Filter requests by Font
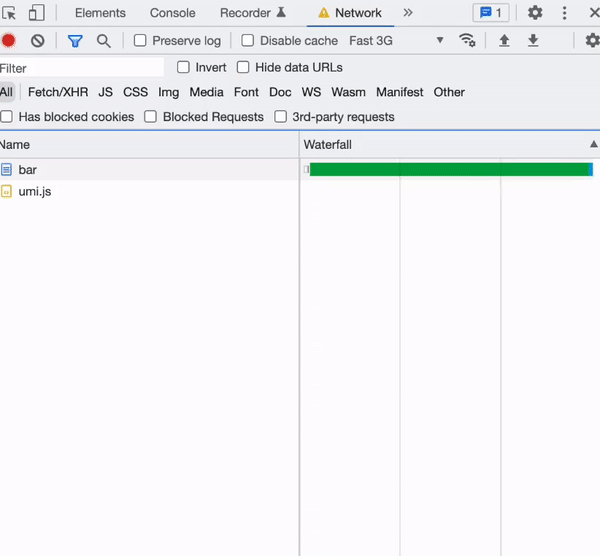This screenshot has height=556, width=600. click(x=246, y=92)
